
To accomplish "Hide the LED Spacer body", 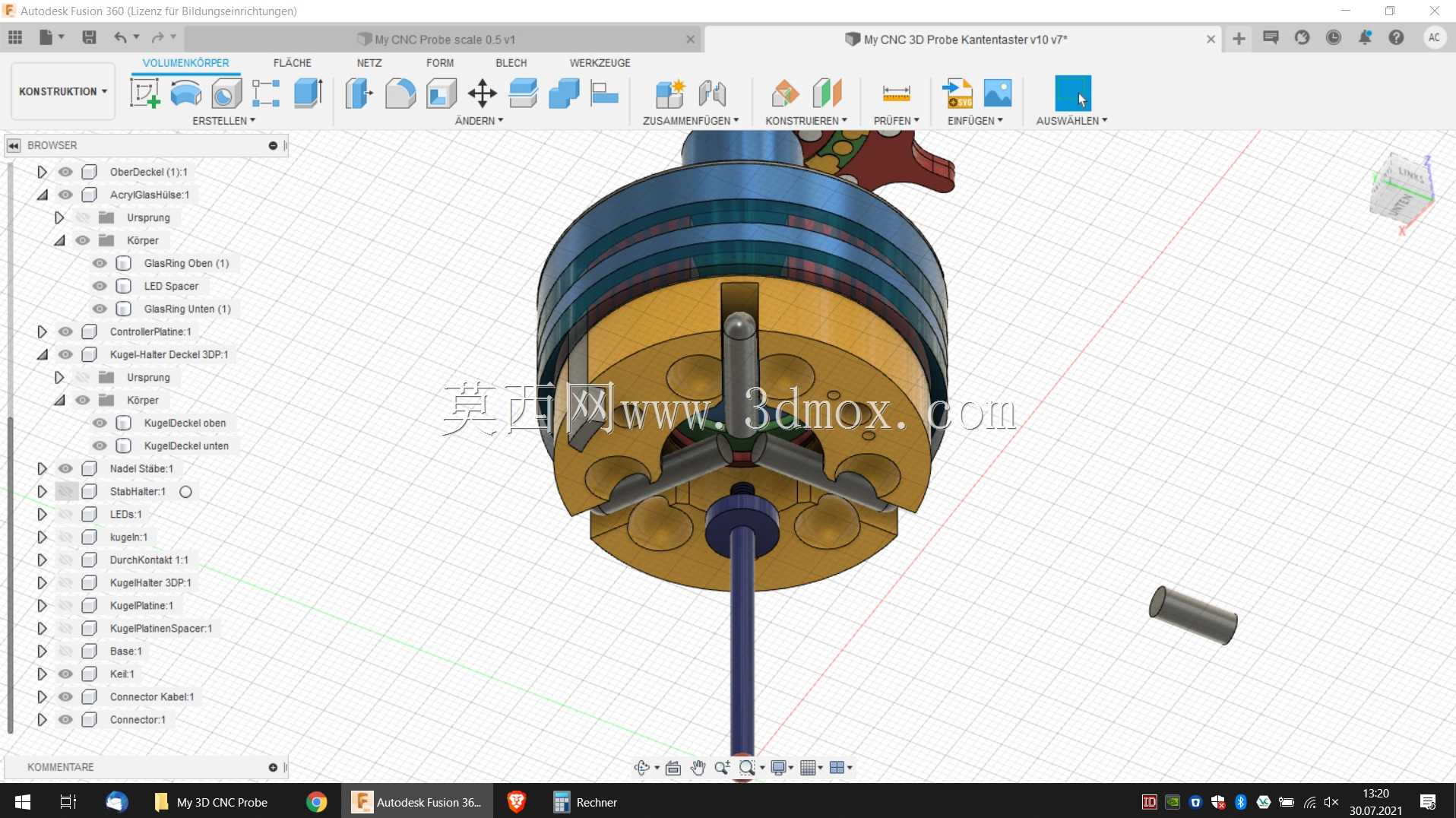I will click(x=100, y=286).
